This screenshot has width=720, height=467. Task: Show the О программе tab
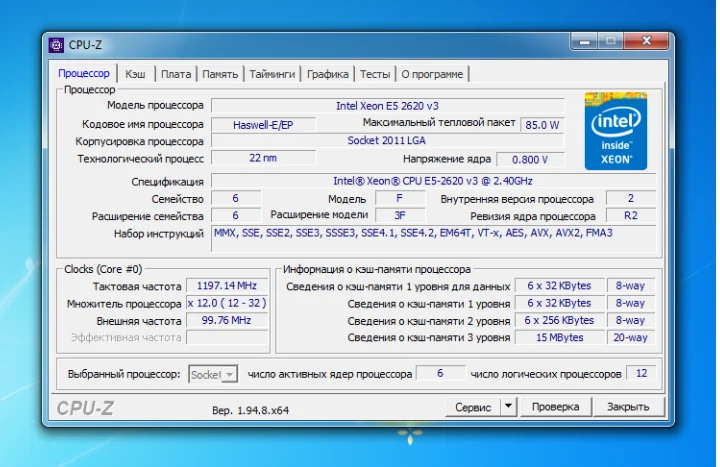coord(432,74)
